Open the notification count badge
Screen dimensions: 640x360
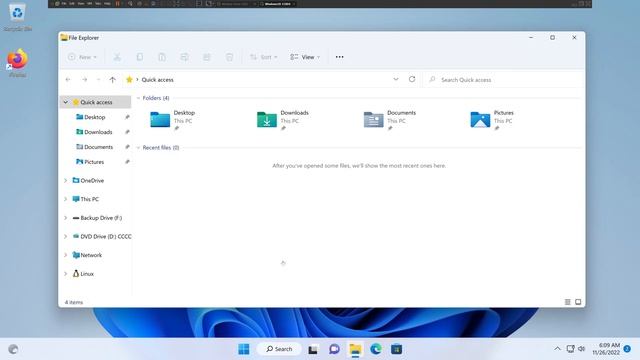click(627, 349)
